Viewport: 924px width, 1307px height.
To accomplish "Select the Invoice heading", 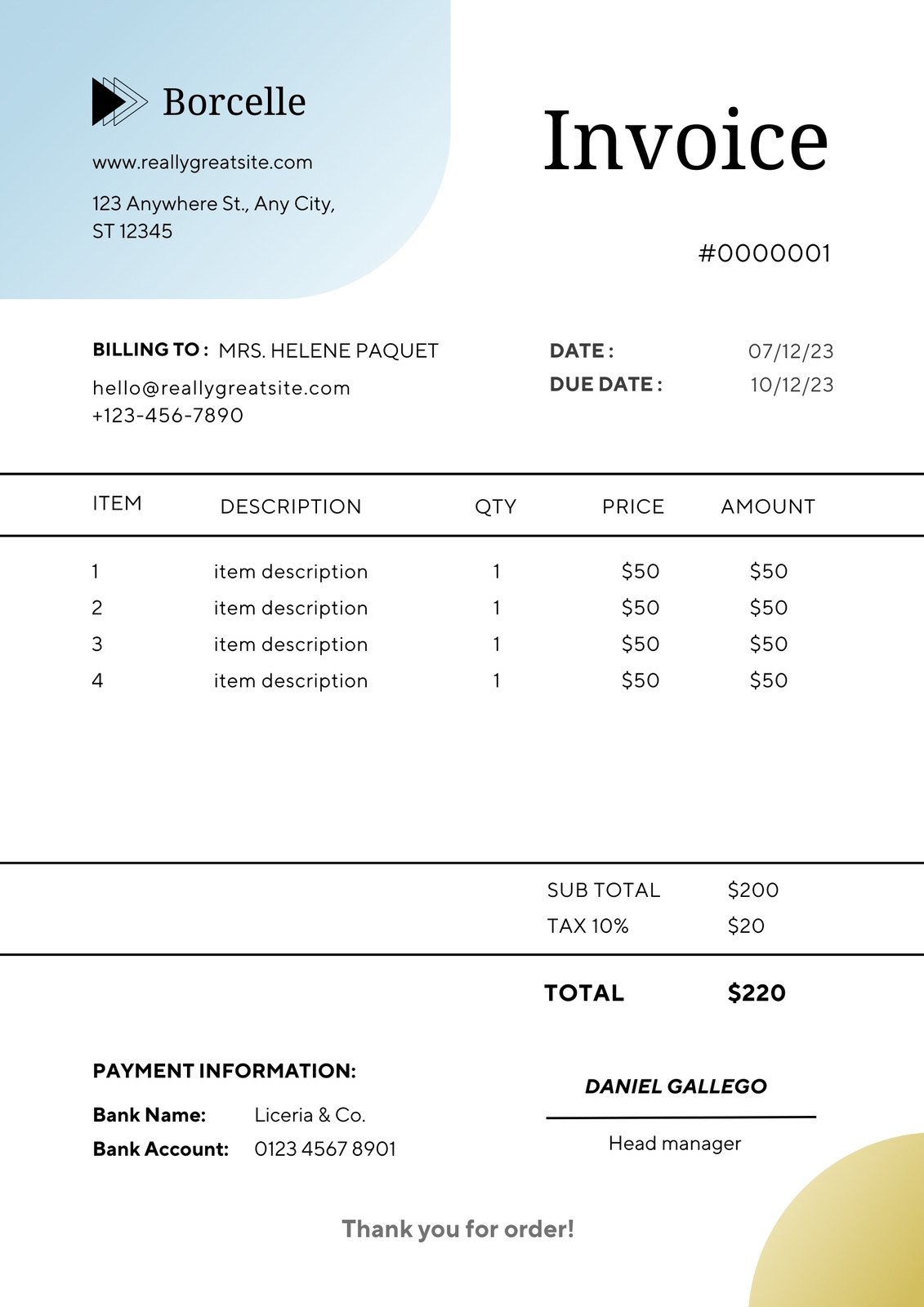I will click(685, 140).
